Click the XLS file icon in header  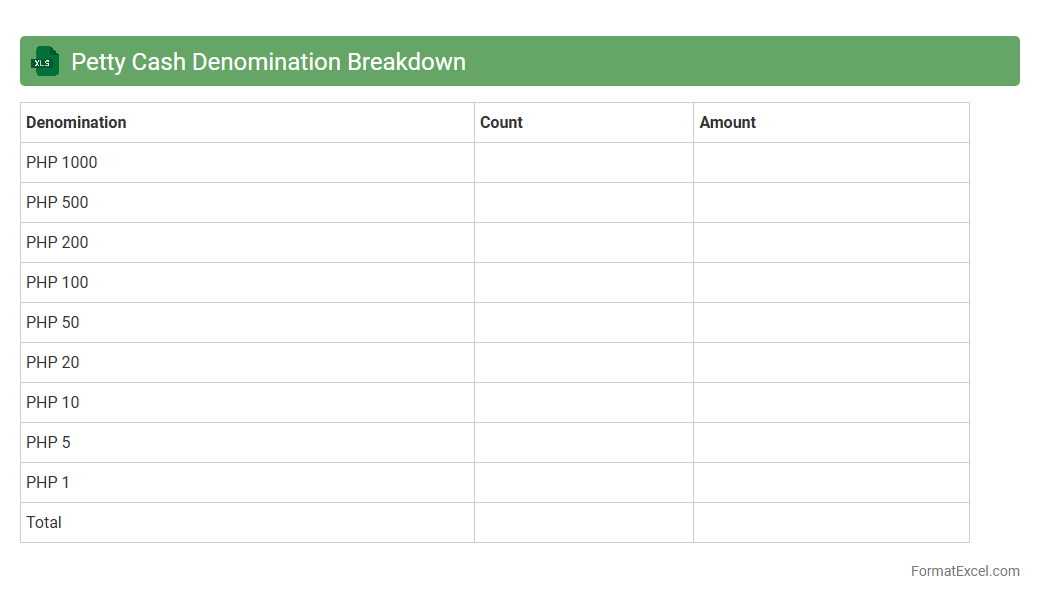coord(45,62)
